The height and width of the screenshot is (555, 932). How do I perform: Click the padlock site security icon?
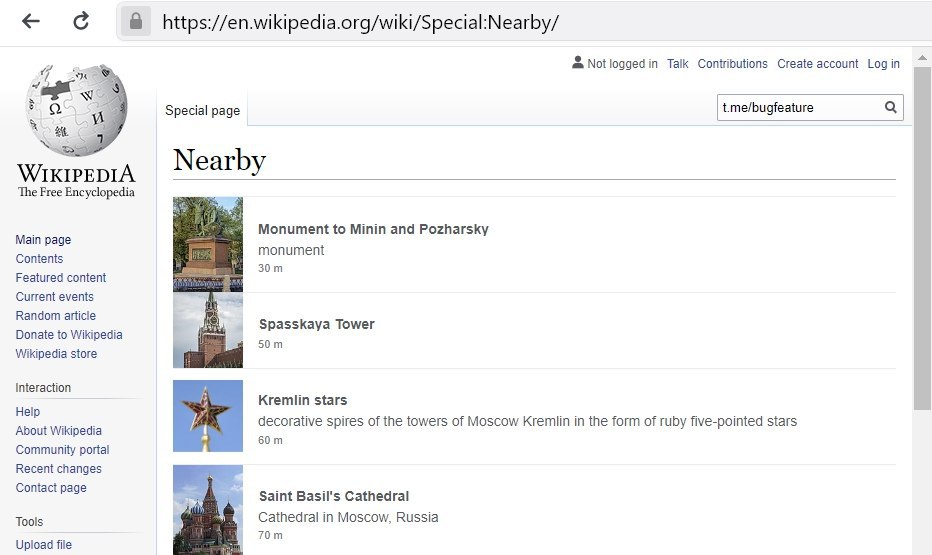pos(137,21)
